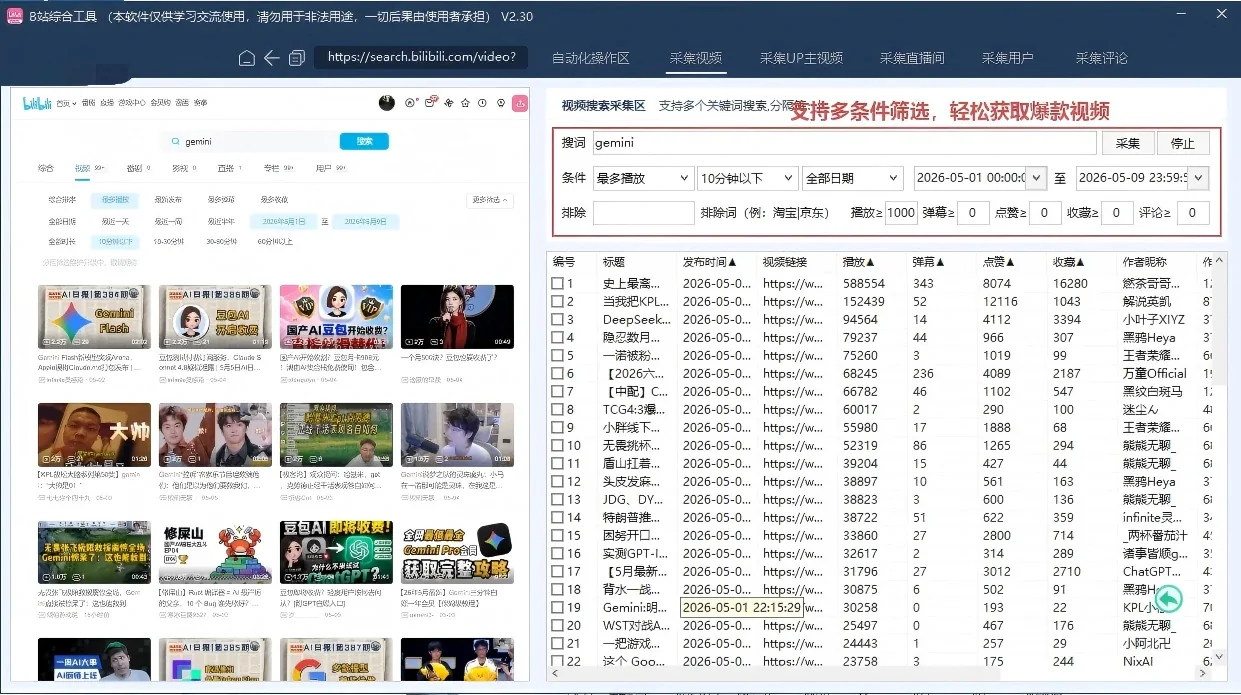1241x695 pixels.
Task: Click the 采集 button to start collecting
Action: [x=1128, y=143]
